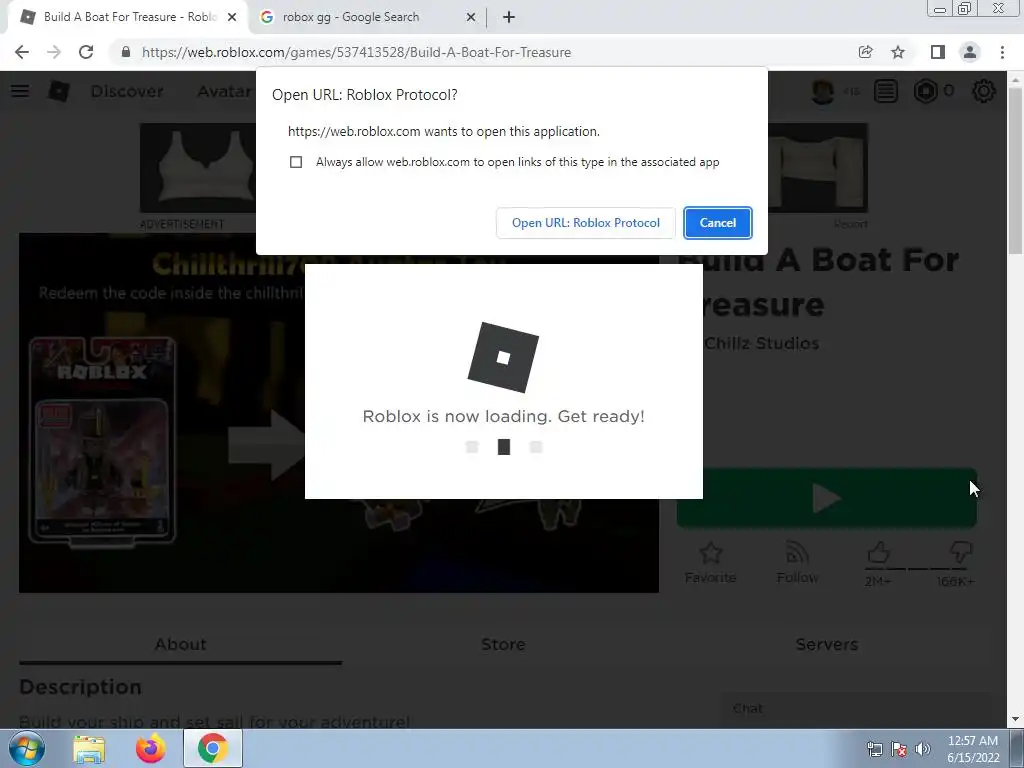Switch to the robox gg Google Search tab
The height and width of the screenshot is (768, 1024).
pos(366,17)
